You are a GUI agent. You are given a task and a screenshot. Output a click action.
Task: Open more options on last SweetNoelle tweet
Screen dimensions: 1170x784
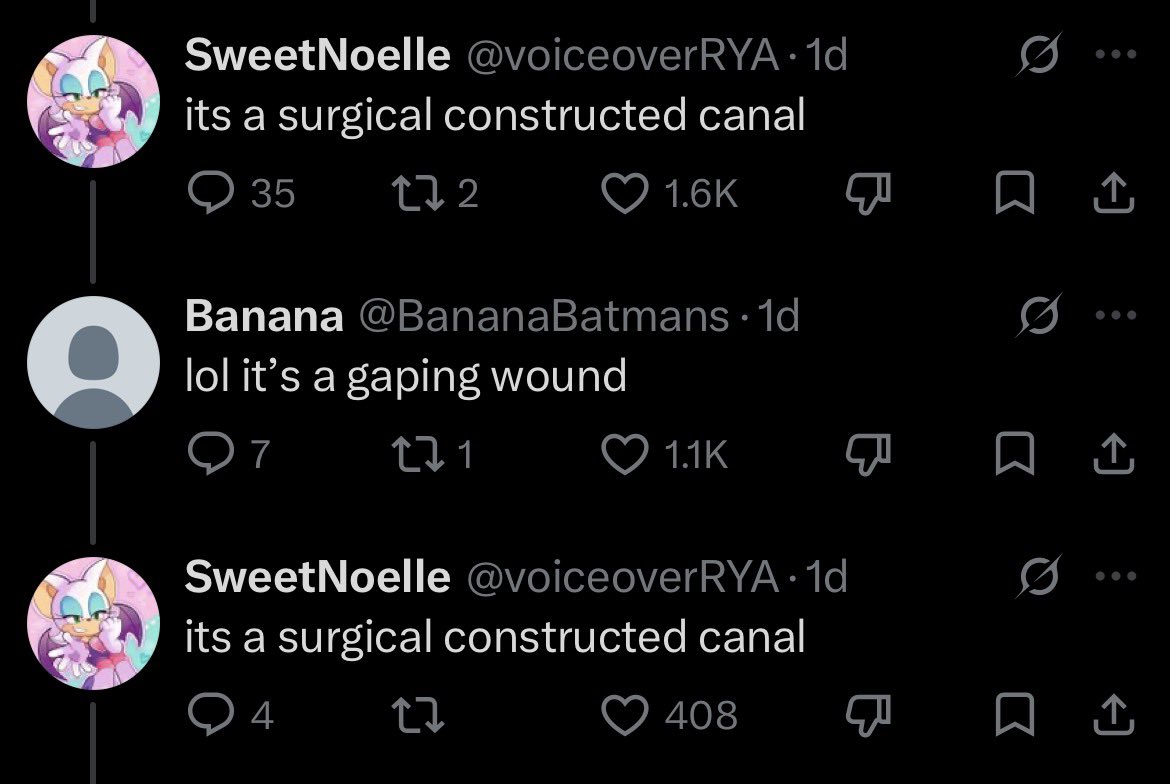[1116, 576]
